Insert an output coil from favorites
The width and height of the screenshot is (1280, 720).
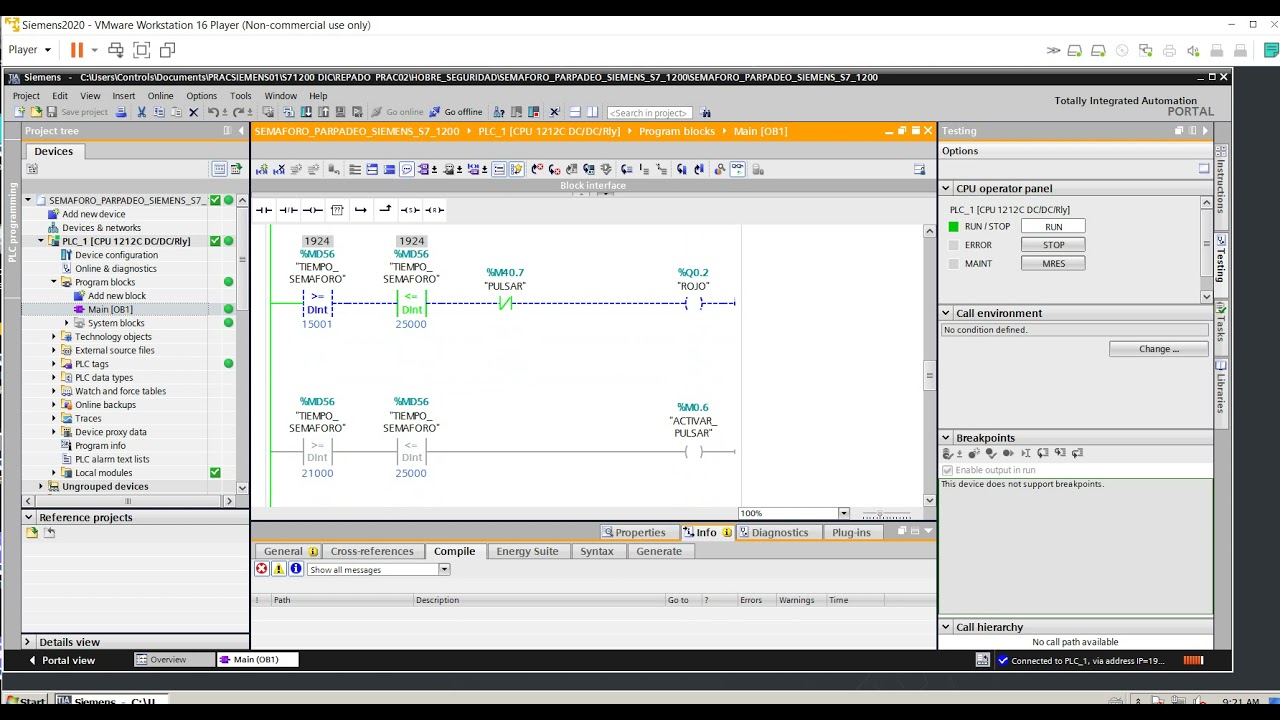[x=312, y=210]
